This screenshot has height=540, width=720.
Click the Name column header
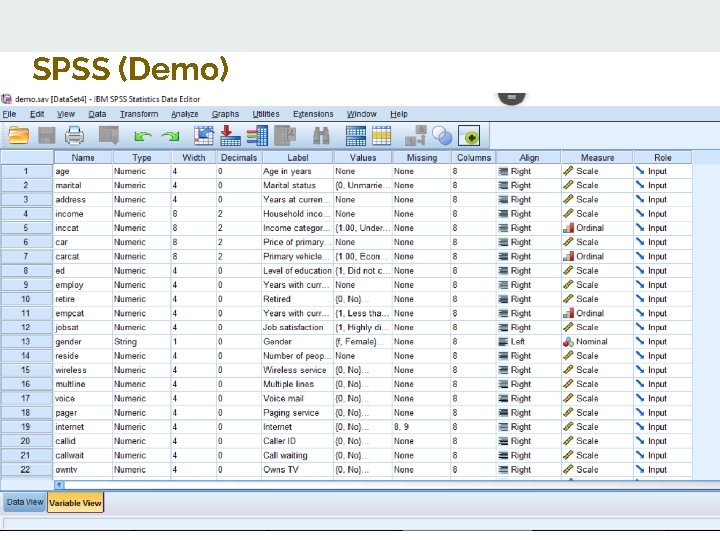pyautogui.click(x=83, y=158)
